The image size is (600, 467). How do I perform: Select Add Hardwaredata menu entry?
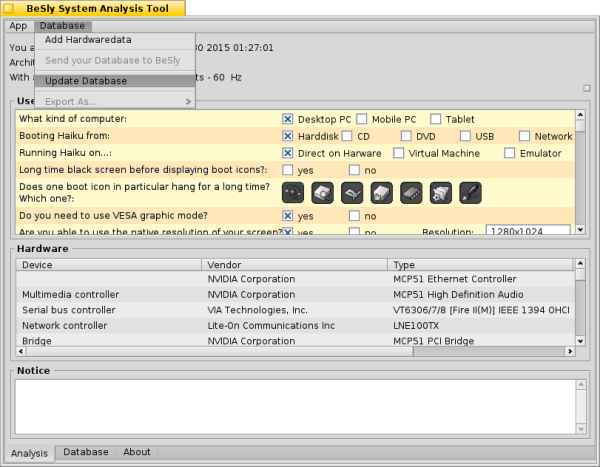tap(88, 40)
